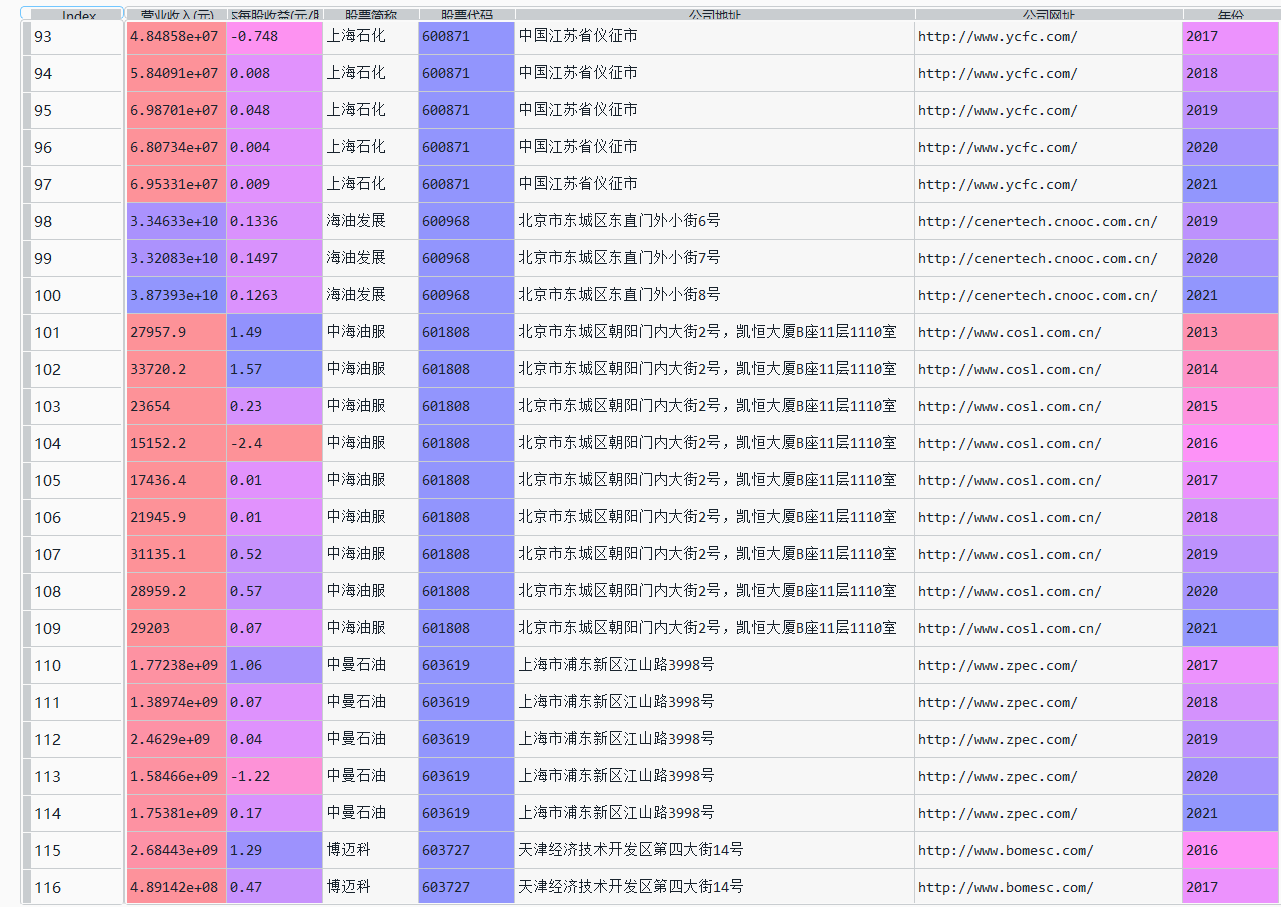Select address 天津经济技术开发区第四大街14号 in row 115
Image resolution: width=1281 pixels, height=907 pixels.
coord(714,850)
